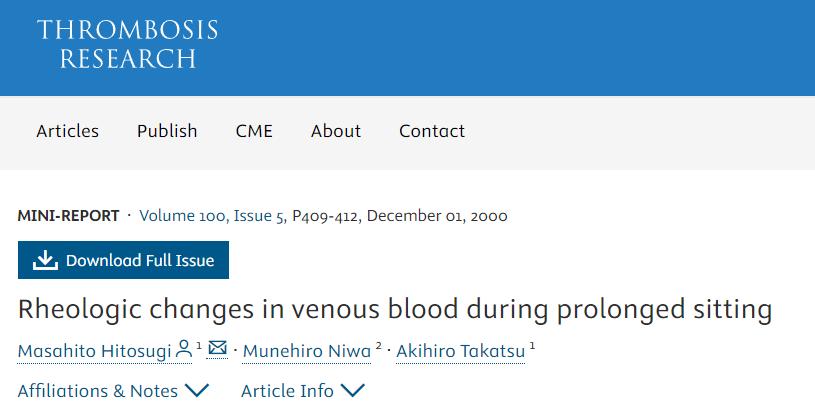Click the MINI-REPORT article type label

pos(68,216)
